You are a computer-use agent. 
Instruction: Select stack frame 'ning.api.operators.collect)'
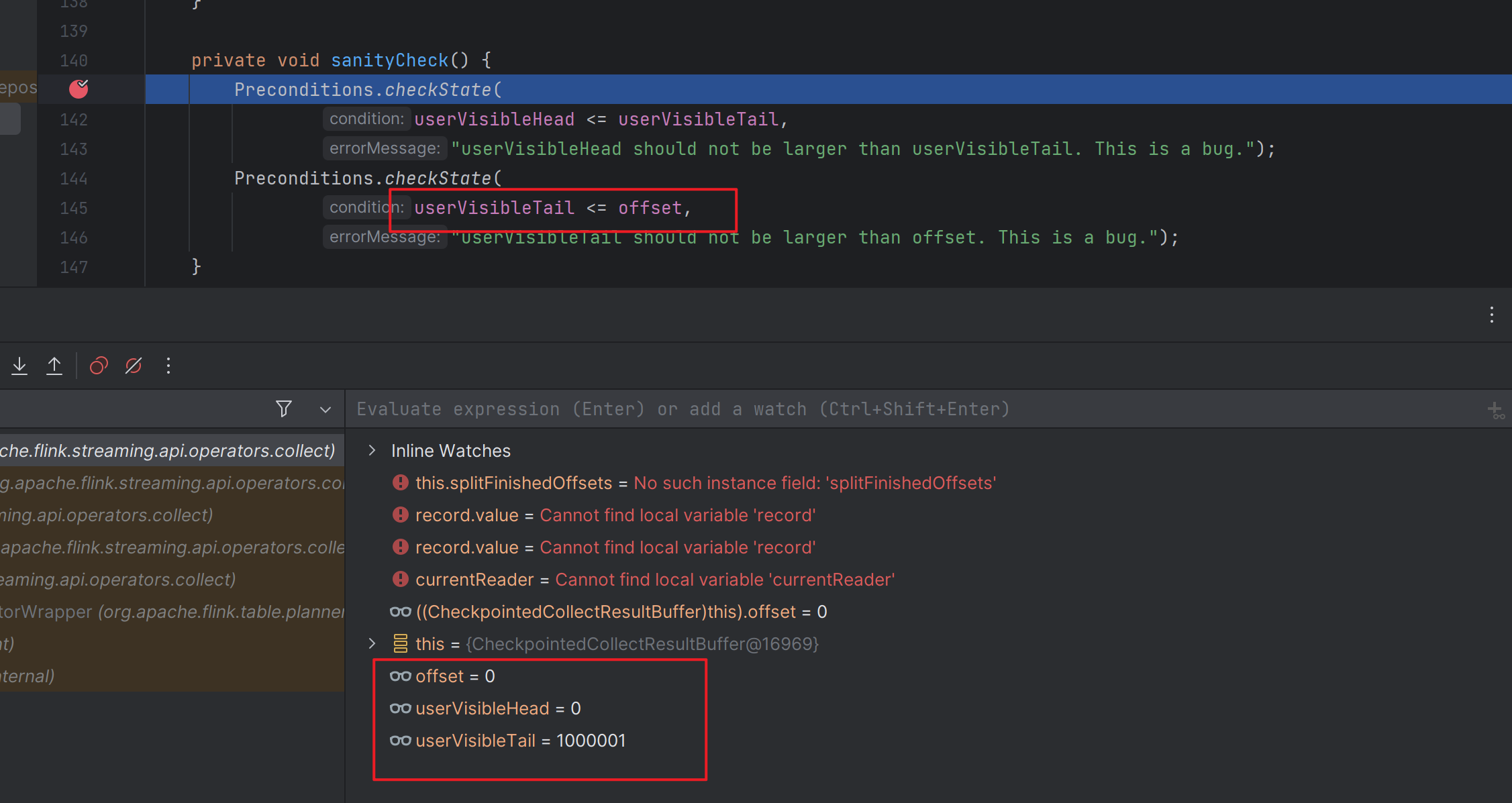tap(172, 515)
